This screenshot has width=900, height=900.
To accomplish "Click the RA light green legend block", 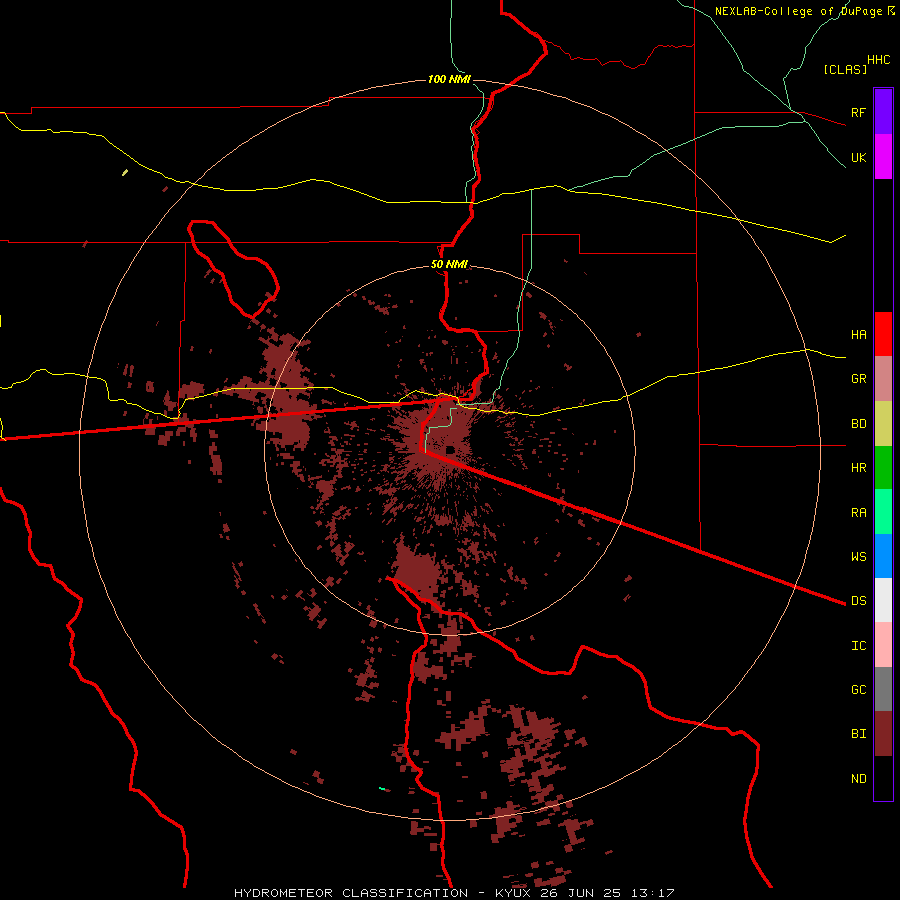I will [x=883, y=512].
